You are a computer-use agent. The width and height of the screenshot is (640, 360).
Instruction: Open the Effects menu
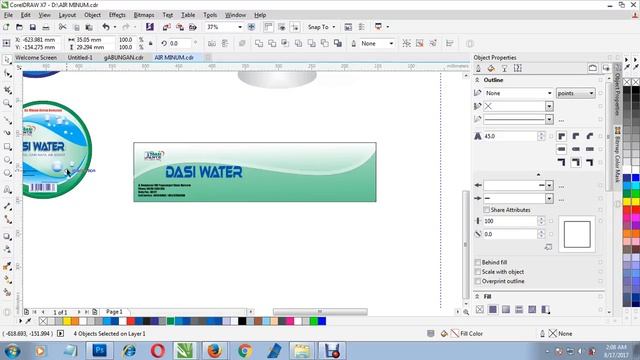117,15
